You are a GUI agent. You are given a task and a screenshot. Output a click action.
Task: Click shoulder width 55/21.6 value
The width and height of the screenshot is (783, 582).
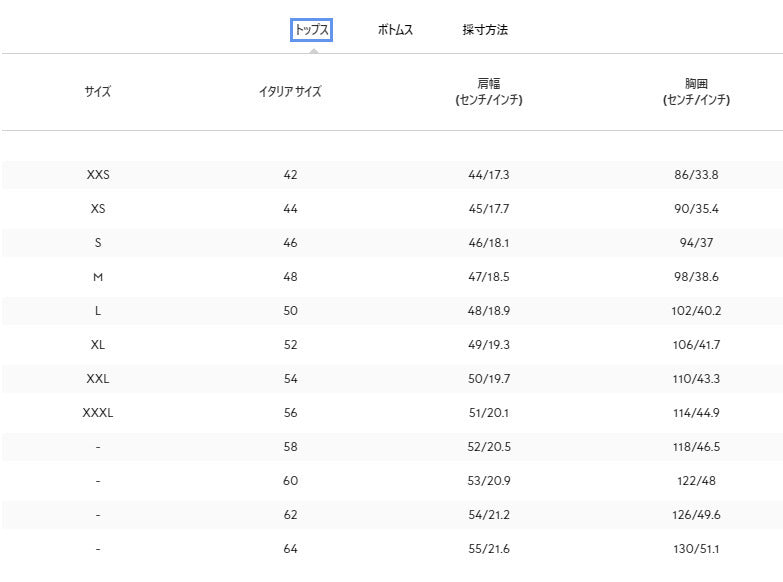(489, 549)
